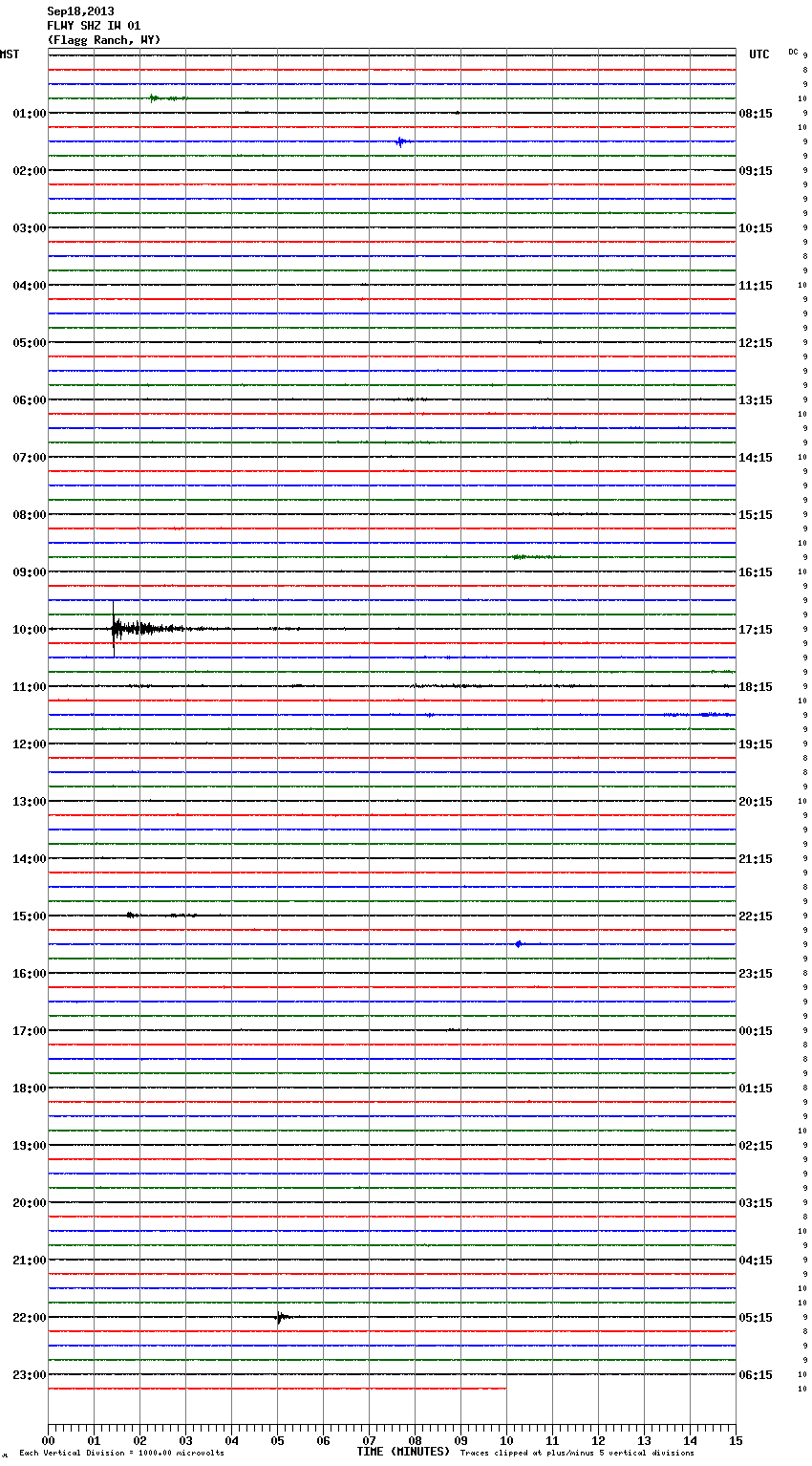The image size is (812, 1466).
Task: Select the 01:00 MST time label
Action: [x=29, y=114]
